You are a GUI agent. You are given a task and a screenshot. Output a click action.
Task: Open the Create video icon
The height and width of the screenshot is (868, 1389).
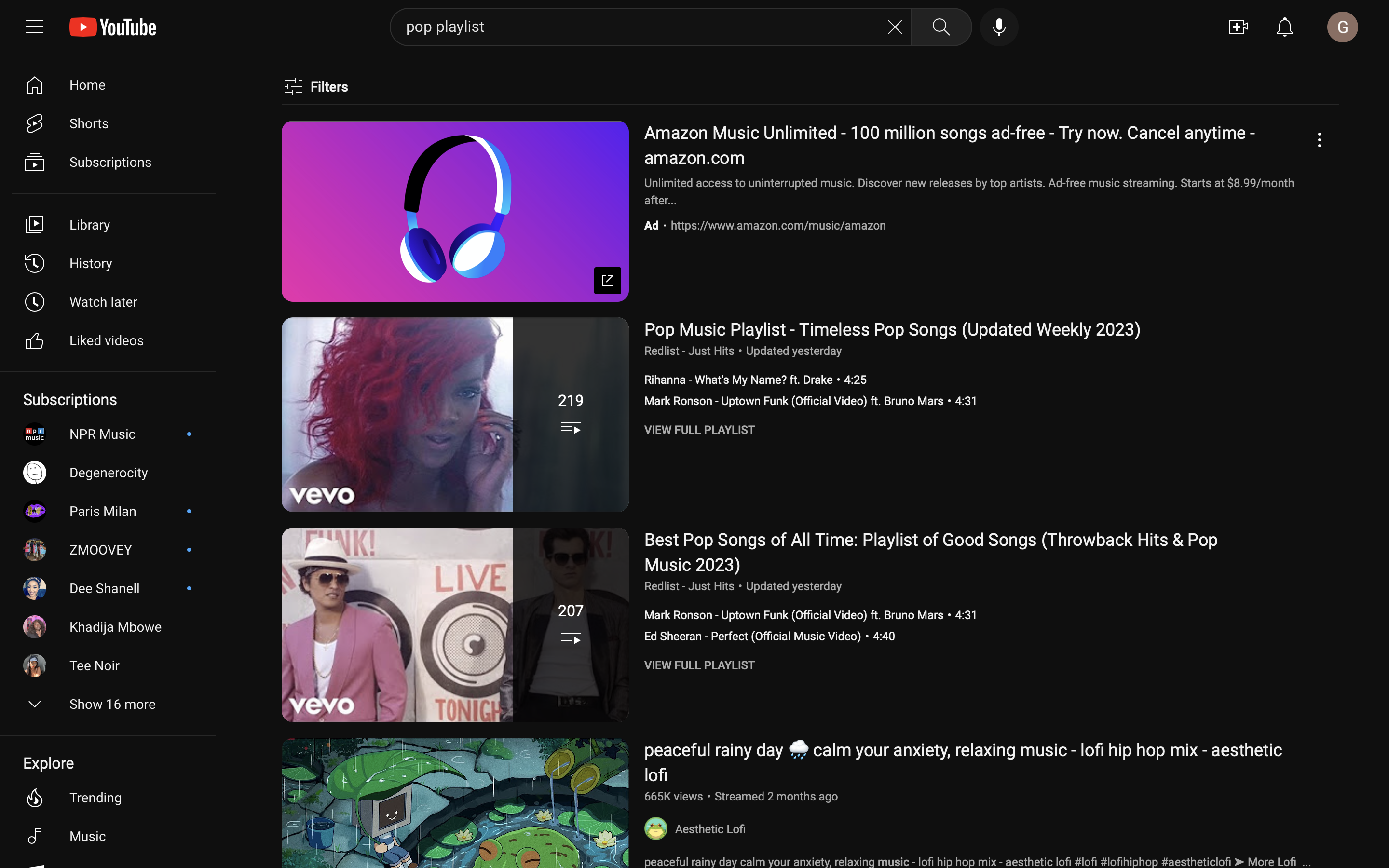(1238, 27)
